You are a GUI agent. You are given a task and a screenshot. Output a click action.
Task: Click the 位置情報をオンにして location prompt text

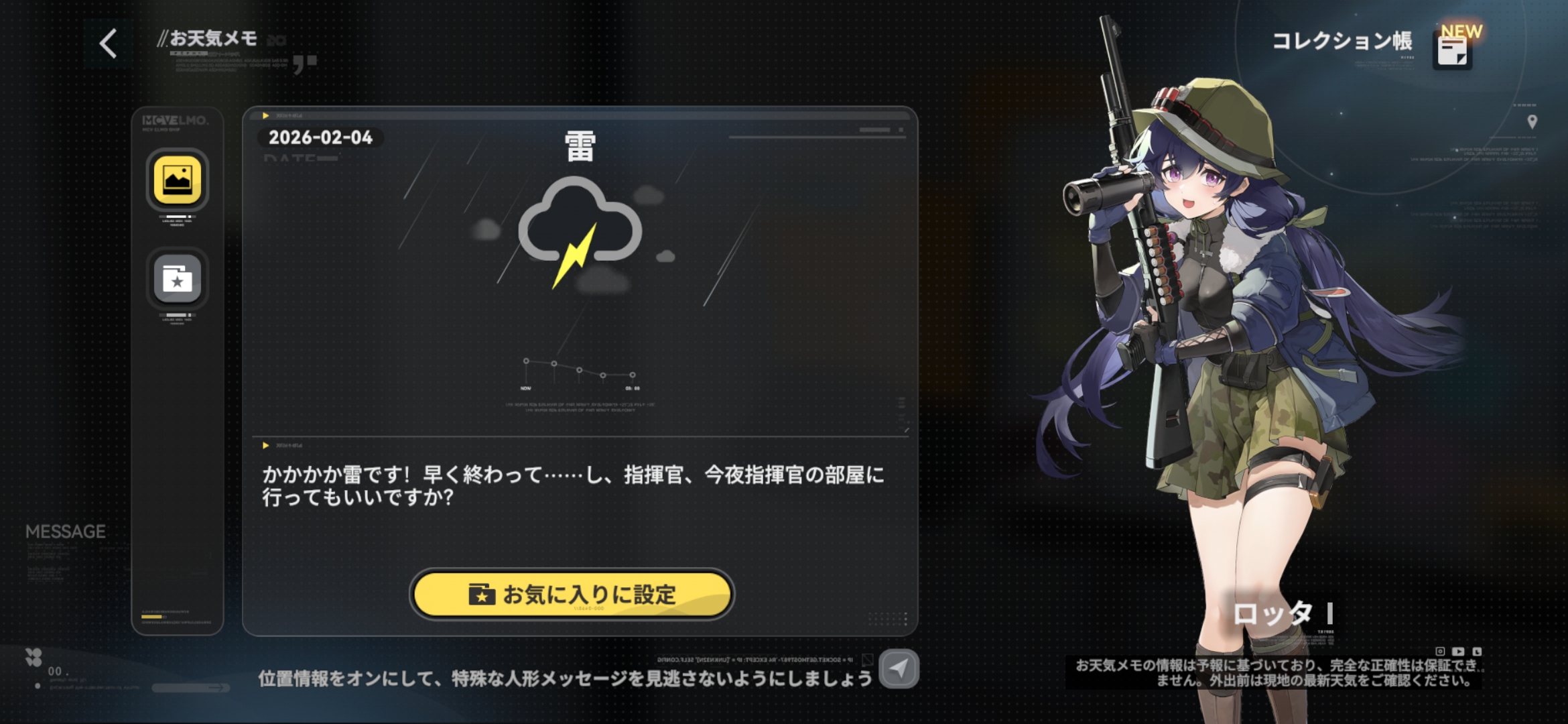(566, 679)
